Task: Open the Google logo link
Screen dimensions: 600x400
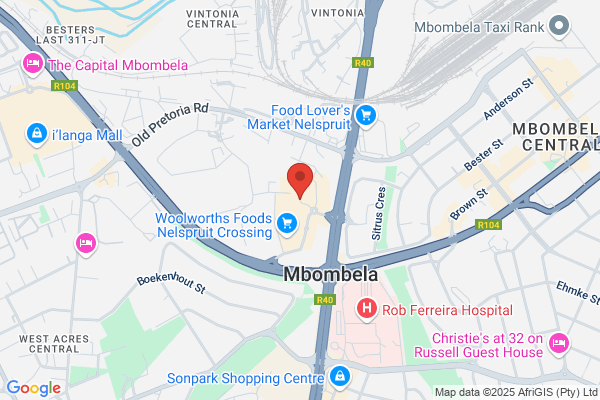Action: [x=34, y=388]
